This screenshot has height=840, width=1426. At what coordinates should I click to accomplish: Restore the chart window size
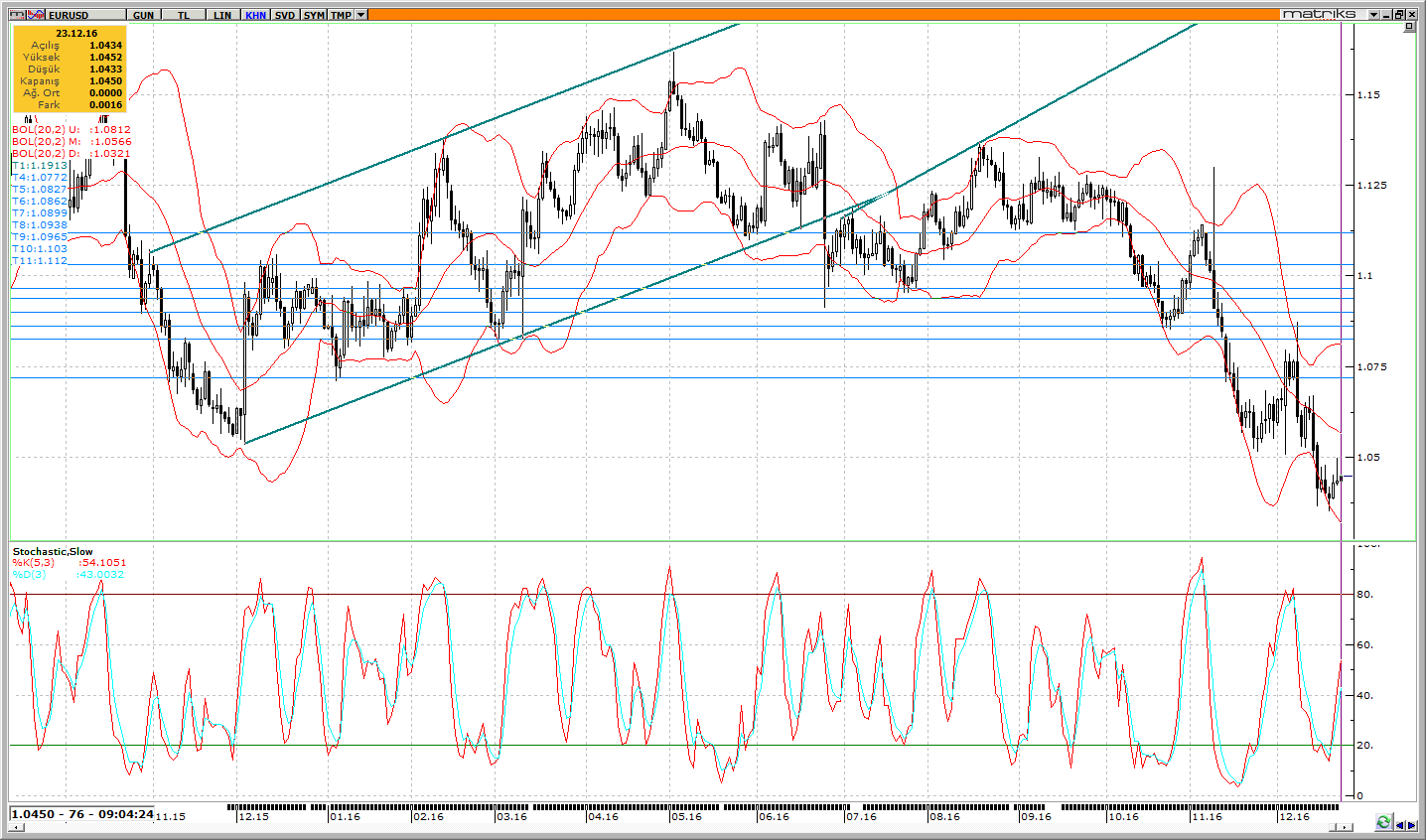(x=1399, y=15)
